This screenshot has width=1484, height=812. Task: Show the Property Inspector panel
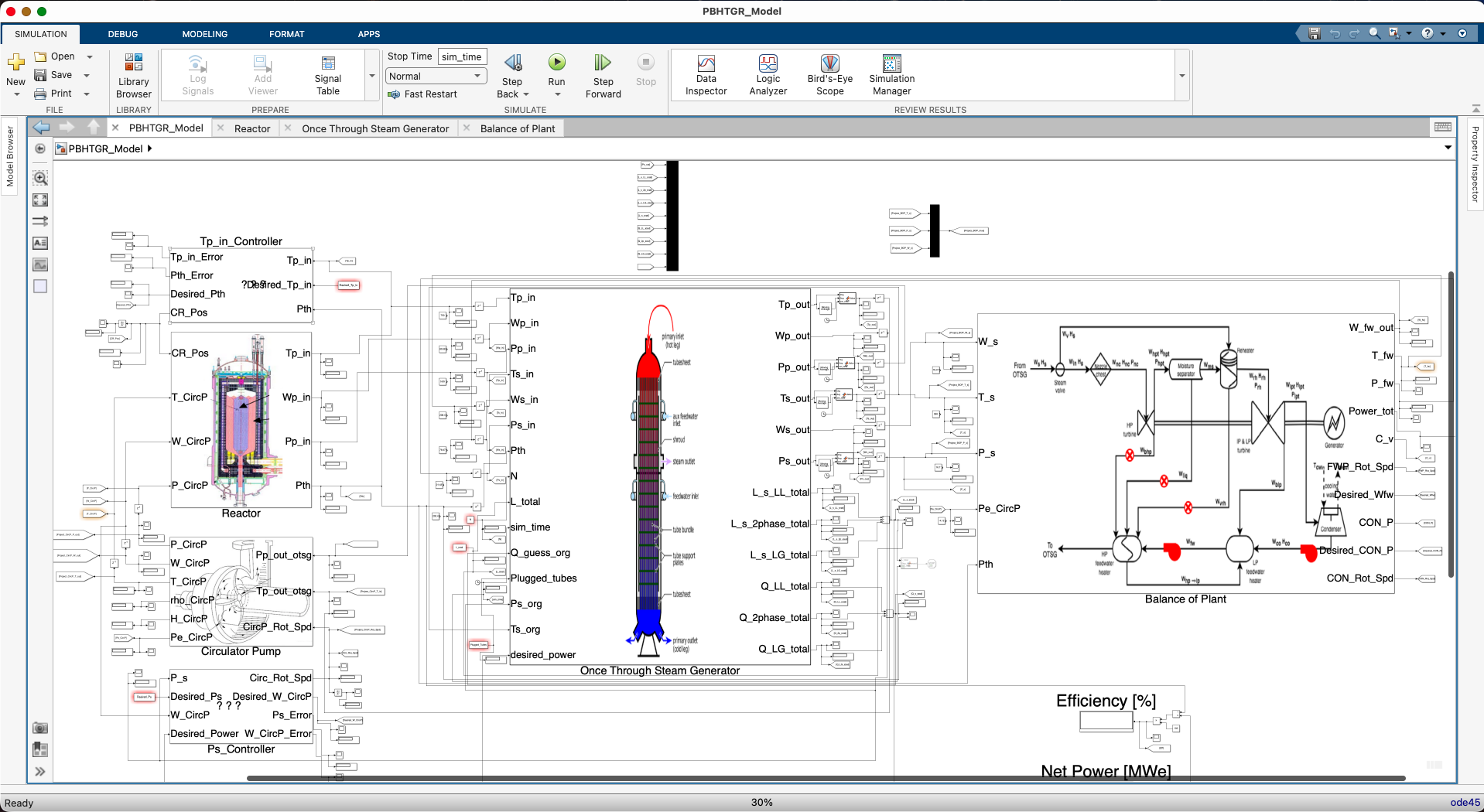[1475, 162]
